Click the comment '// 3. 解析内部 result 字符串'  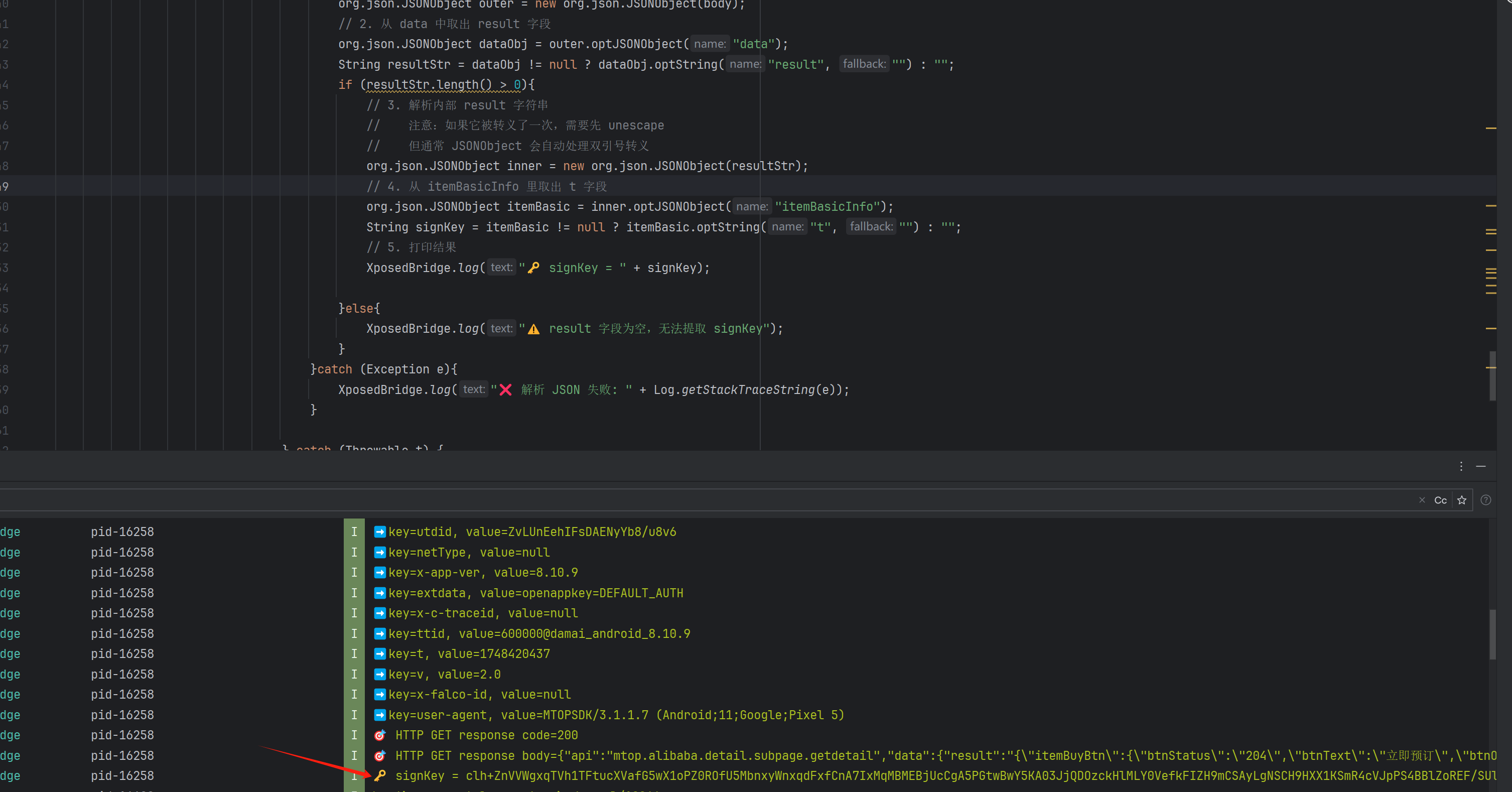click(457, 105)
